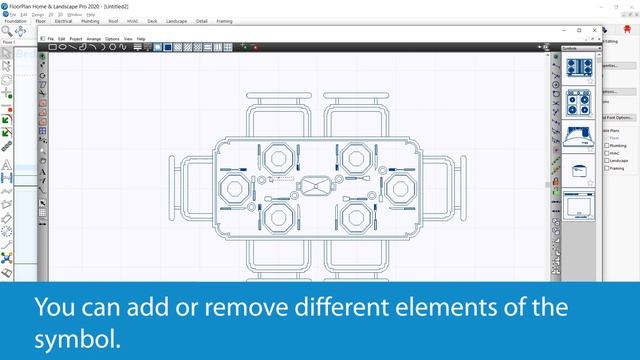
Task: Switch to the Roof plan tab
Action: [113, 21]
